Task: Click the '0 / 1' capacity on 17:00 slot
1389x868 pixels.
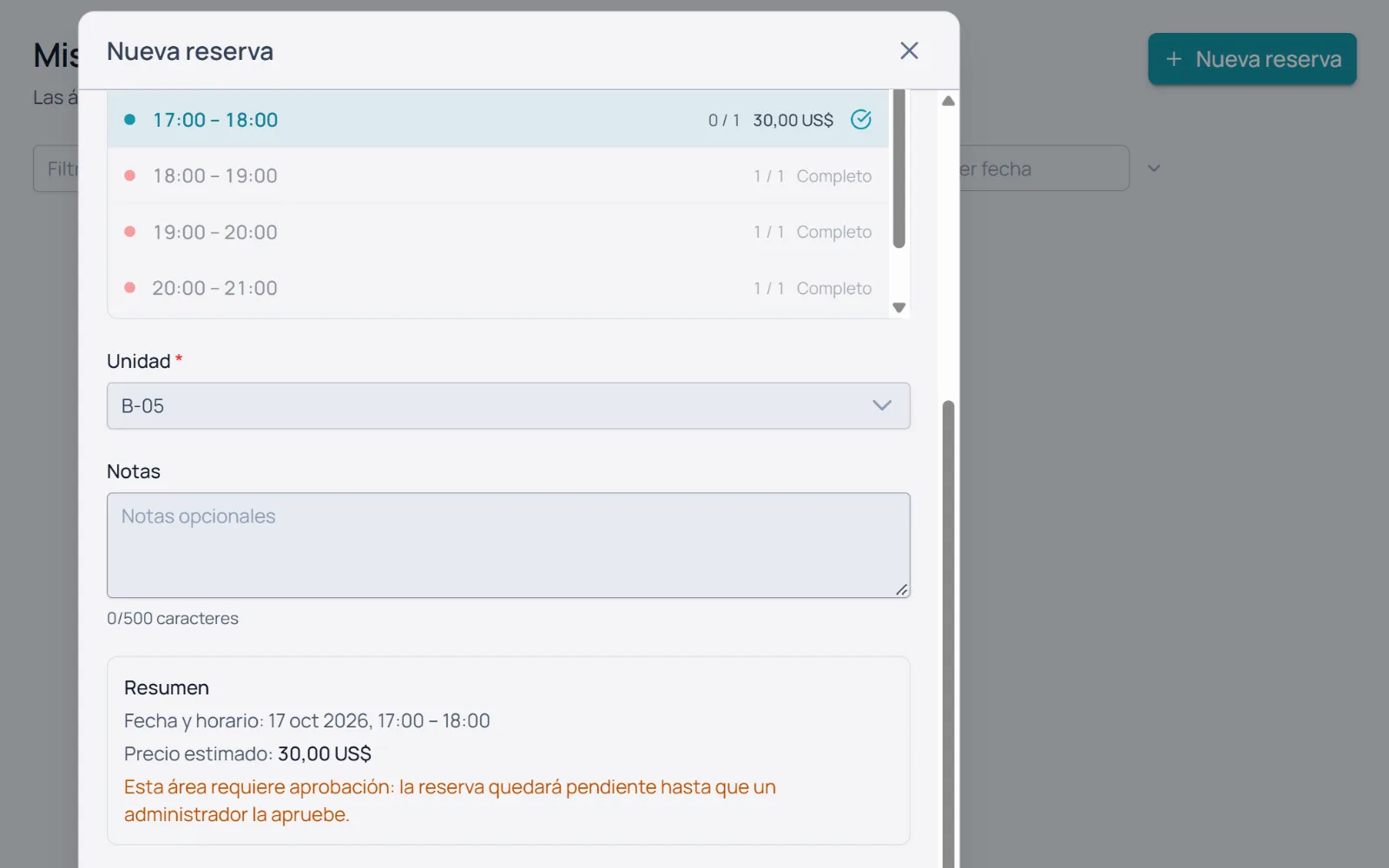Action: point(724,121)
